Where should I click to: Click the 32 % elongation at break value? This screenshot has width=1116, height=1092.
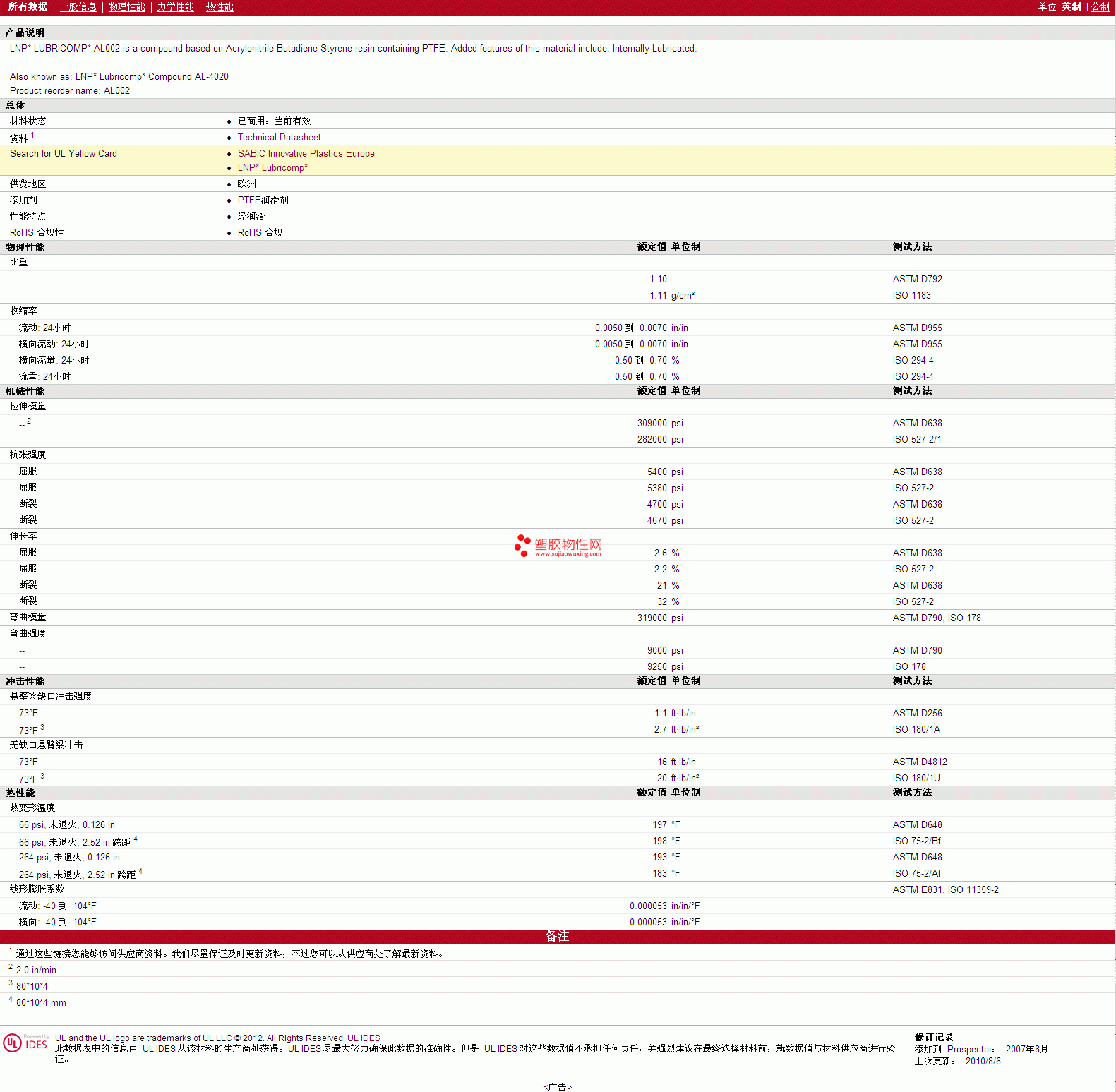[668, 602]
